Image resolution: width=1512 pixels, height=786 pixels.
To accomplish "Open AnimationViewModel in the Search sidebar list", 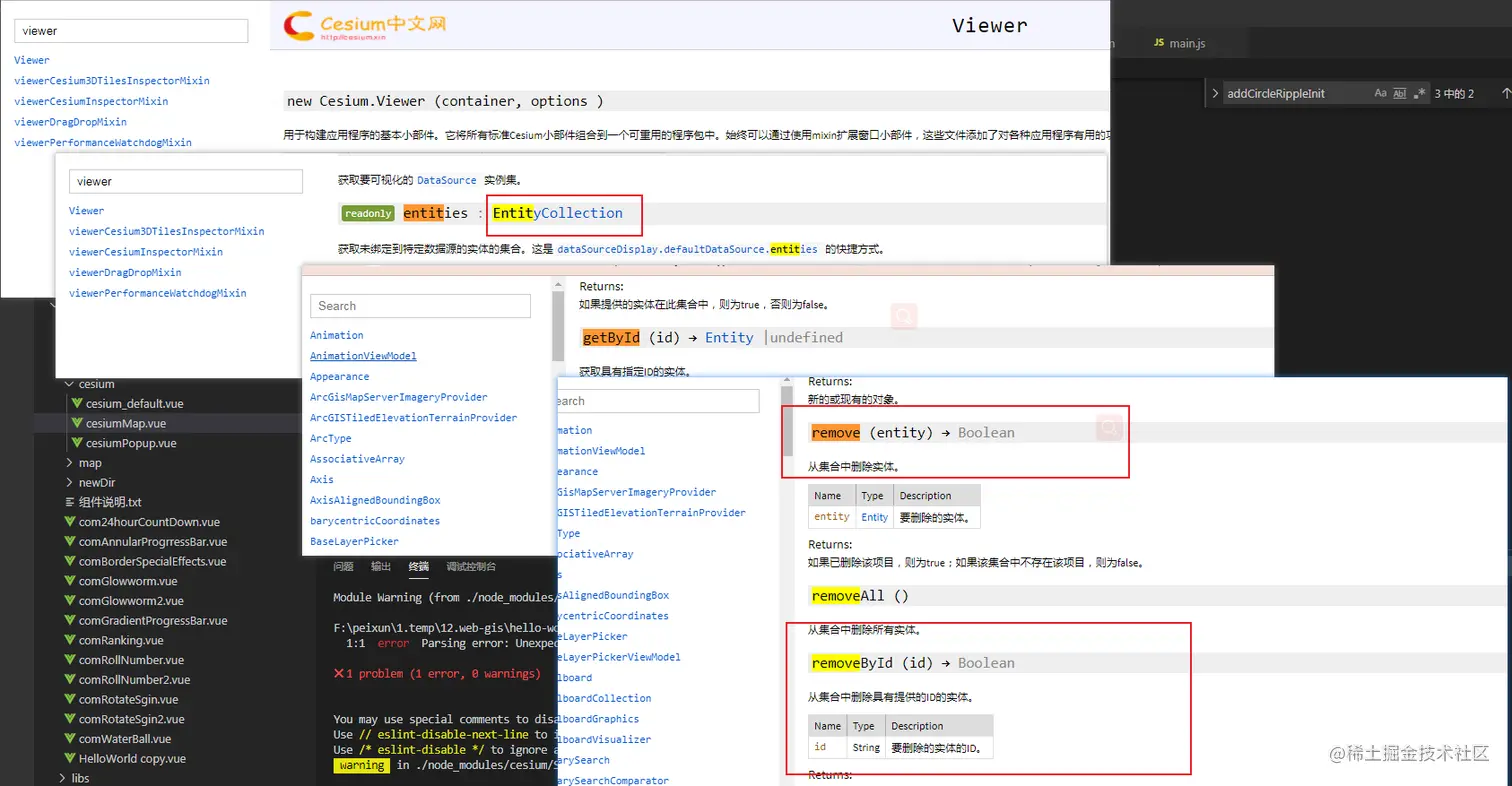I will point(363,356).
